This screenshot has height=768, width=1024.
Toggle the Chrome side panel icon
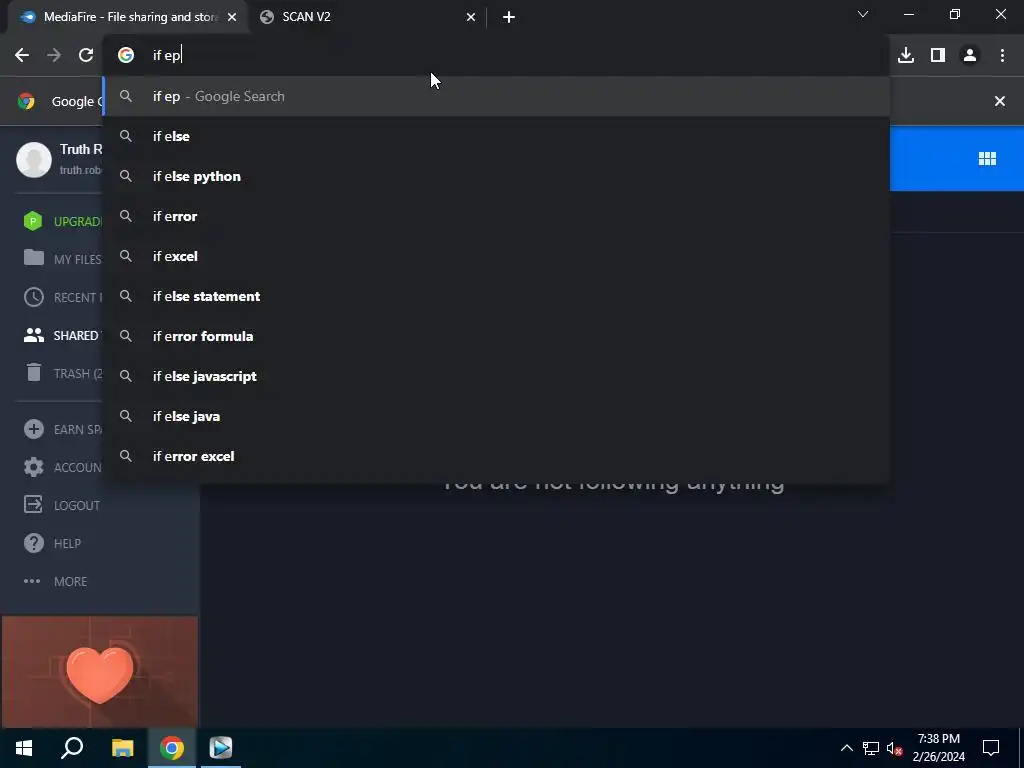click(x=938, y=56)
